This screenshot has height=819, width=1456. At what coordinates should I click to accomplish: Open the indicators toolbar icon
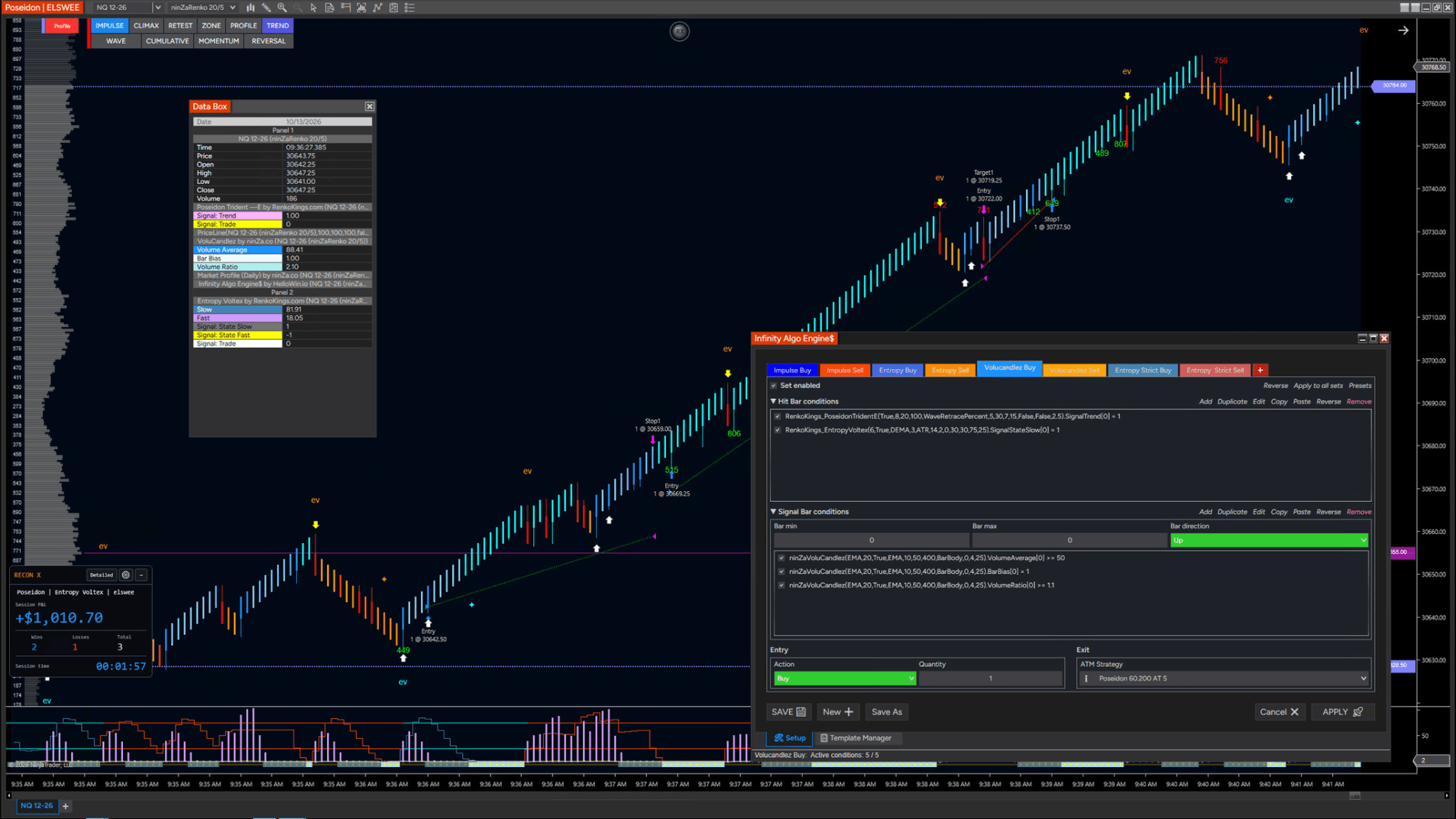coord(361,8)
